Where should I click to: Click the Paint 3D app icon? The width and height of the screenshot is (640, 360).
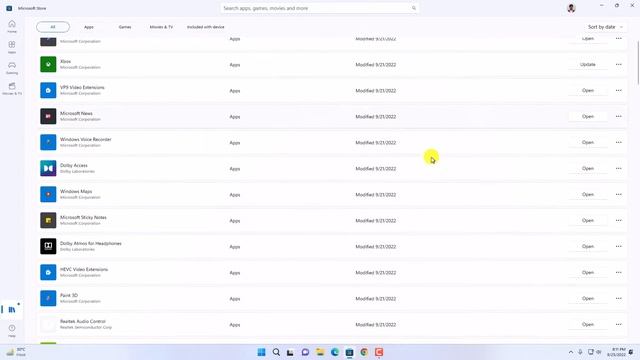(x=48, y=298)
